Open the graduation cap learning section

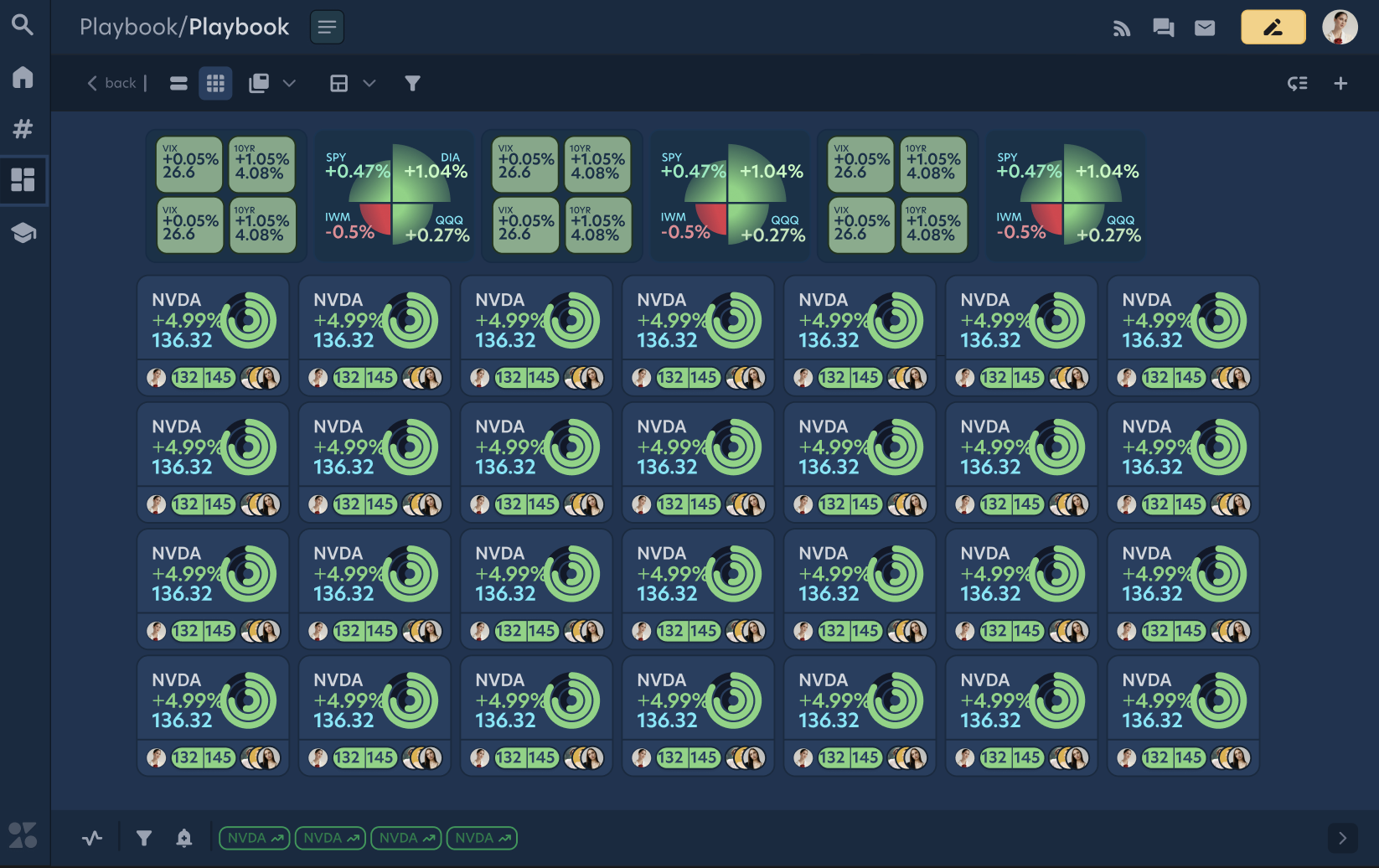23,233
